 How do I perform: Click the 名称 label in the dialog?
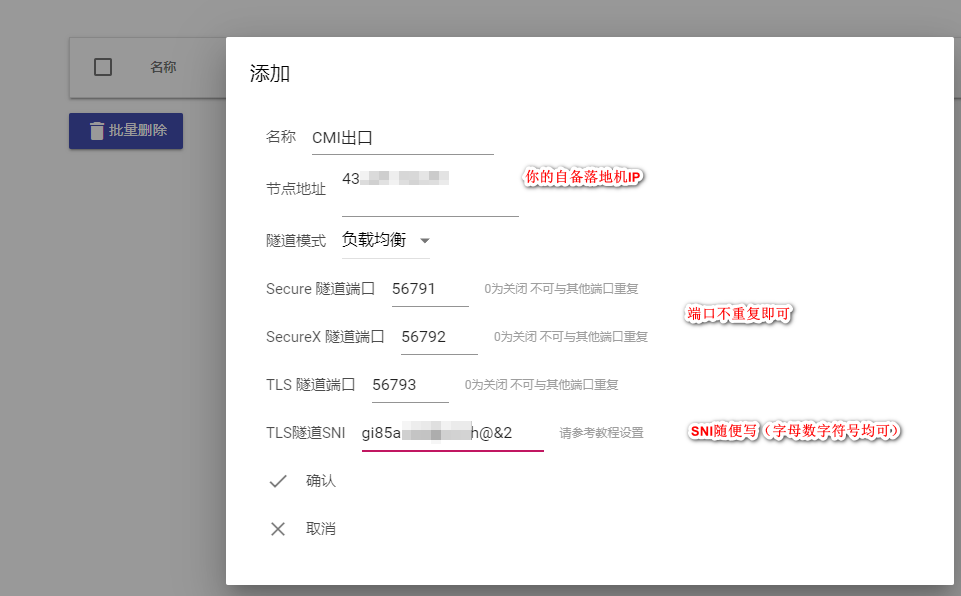tap(281, 137)
